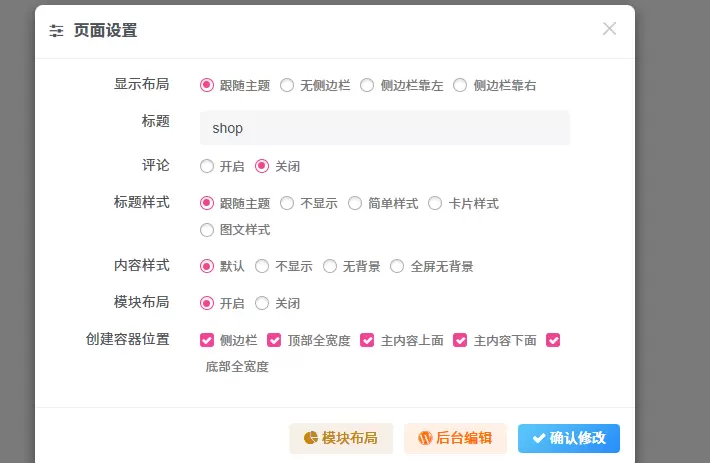This screenshot has width=710, height=463.
Task: Select 不显示 for 内容样式
Action: tap(262, 266)
